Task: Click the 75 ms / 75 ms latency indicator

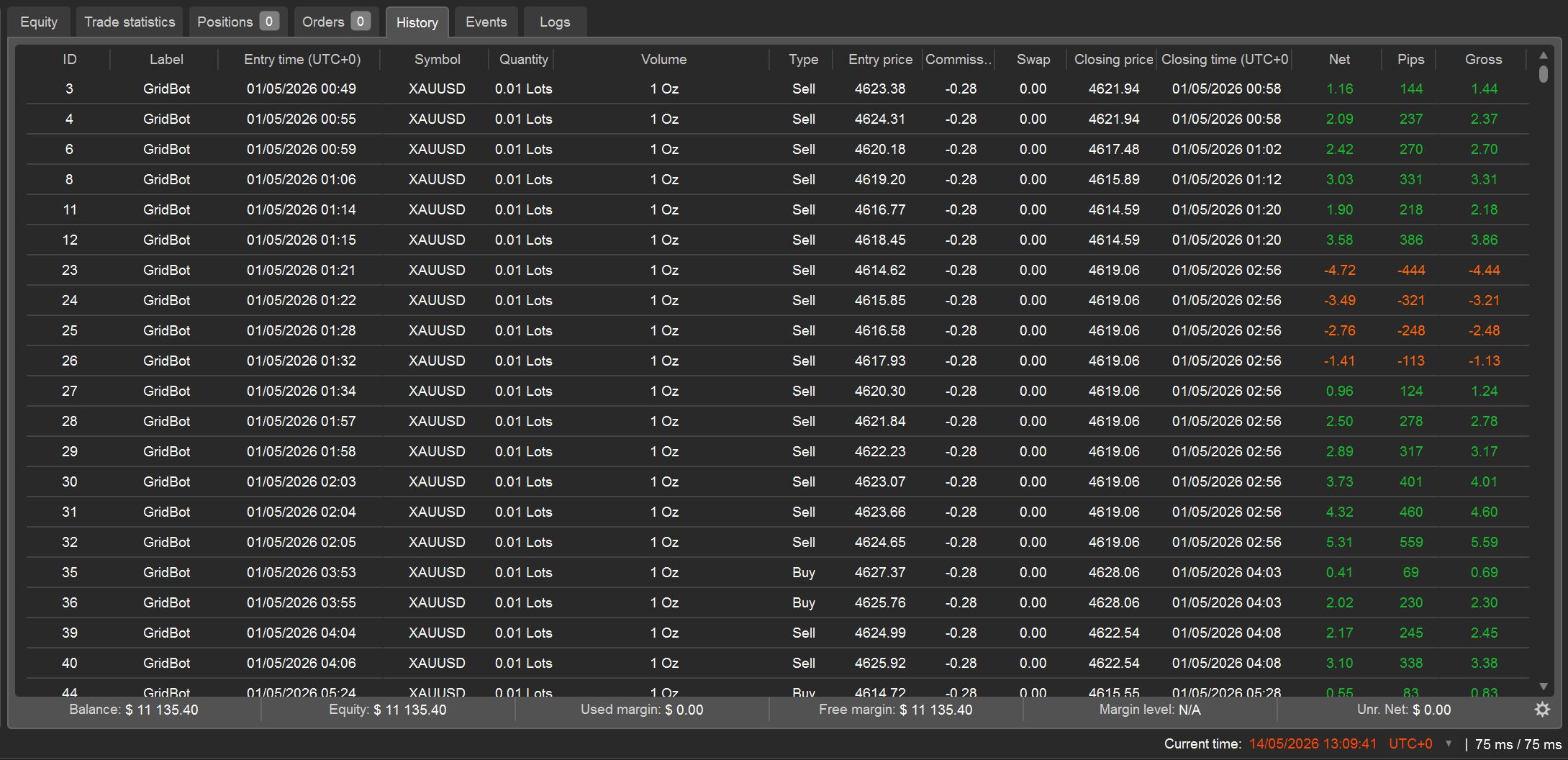Action: pos(1518,744)
